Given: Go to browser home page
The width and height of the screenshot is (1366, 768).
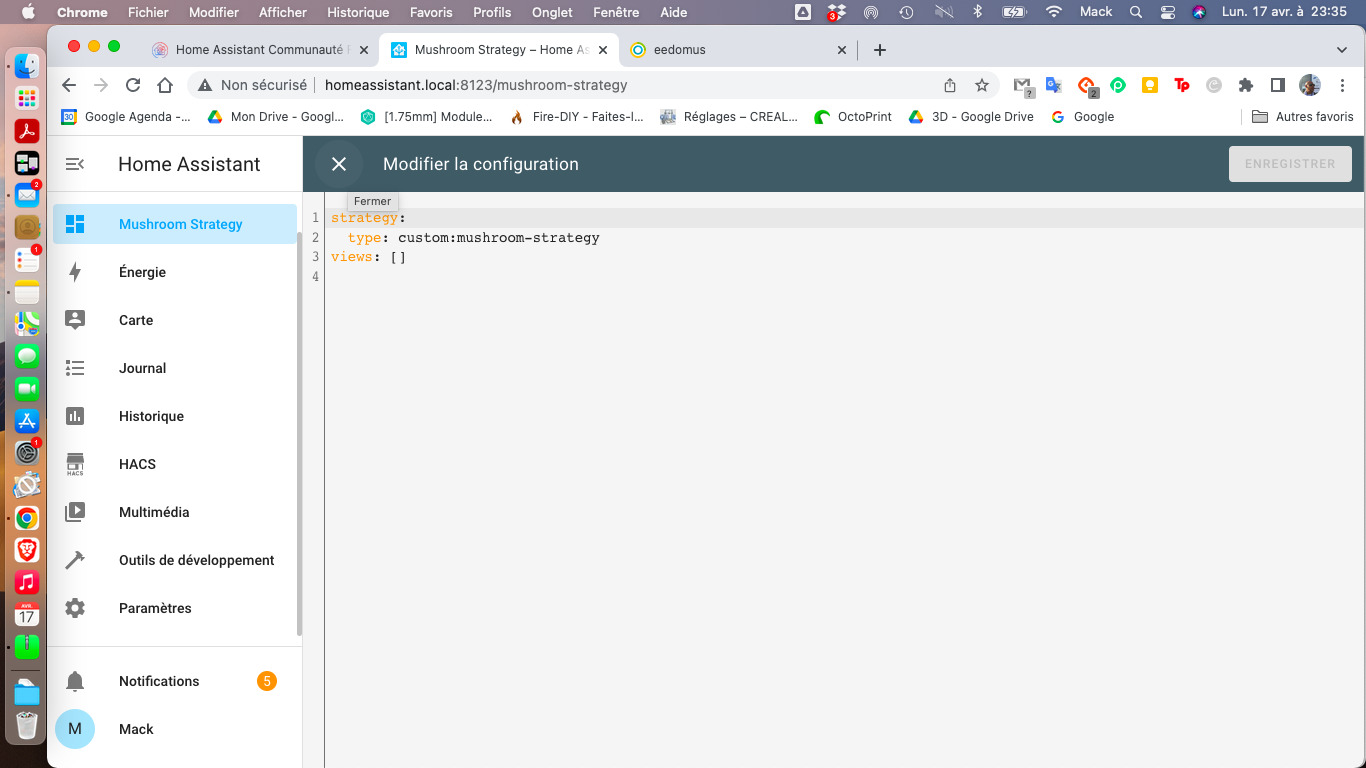Looking at the screenshot, I should [166, 85].
